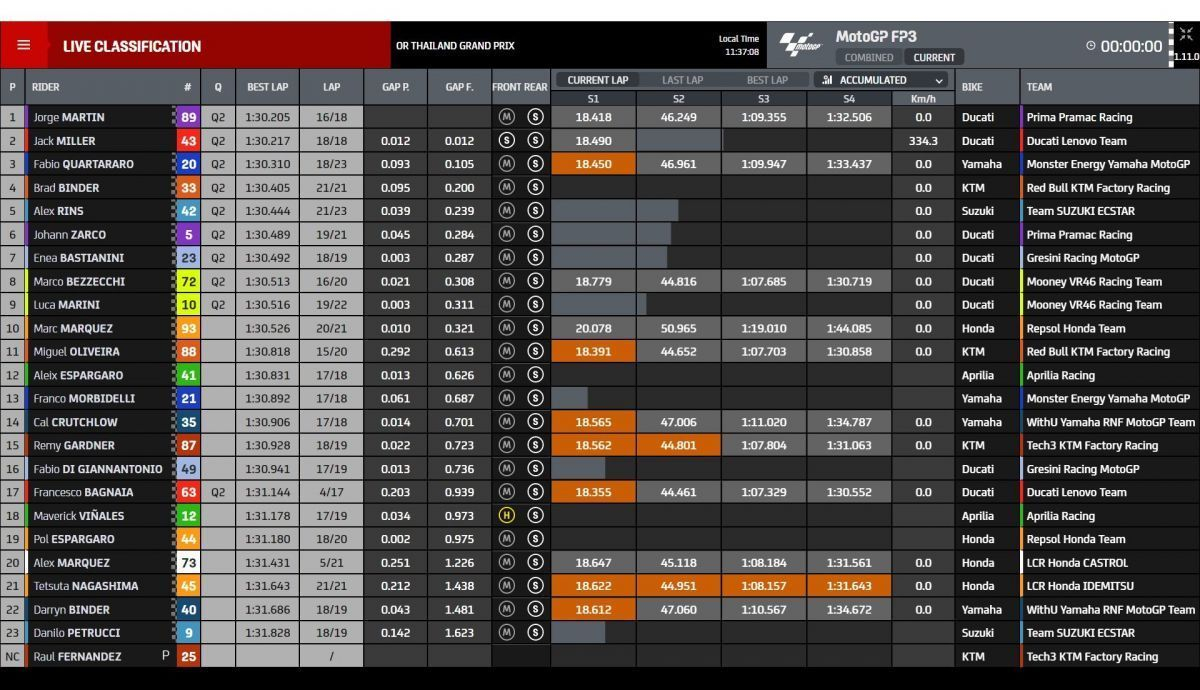Click front tyre M icon for Aleix Espargaro
The image size is (1200, 690).
click(x=507, y=375)
